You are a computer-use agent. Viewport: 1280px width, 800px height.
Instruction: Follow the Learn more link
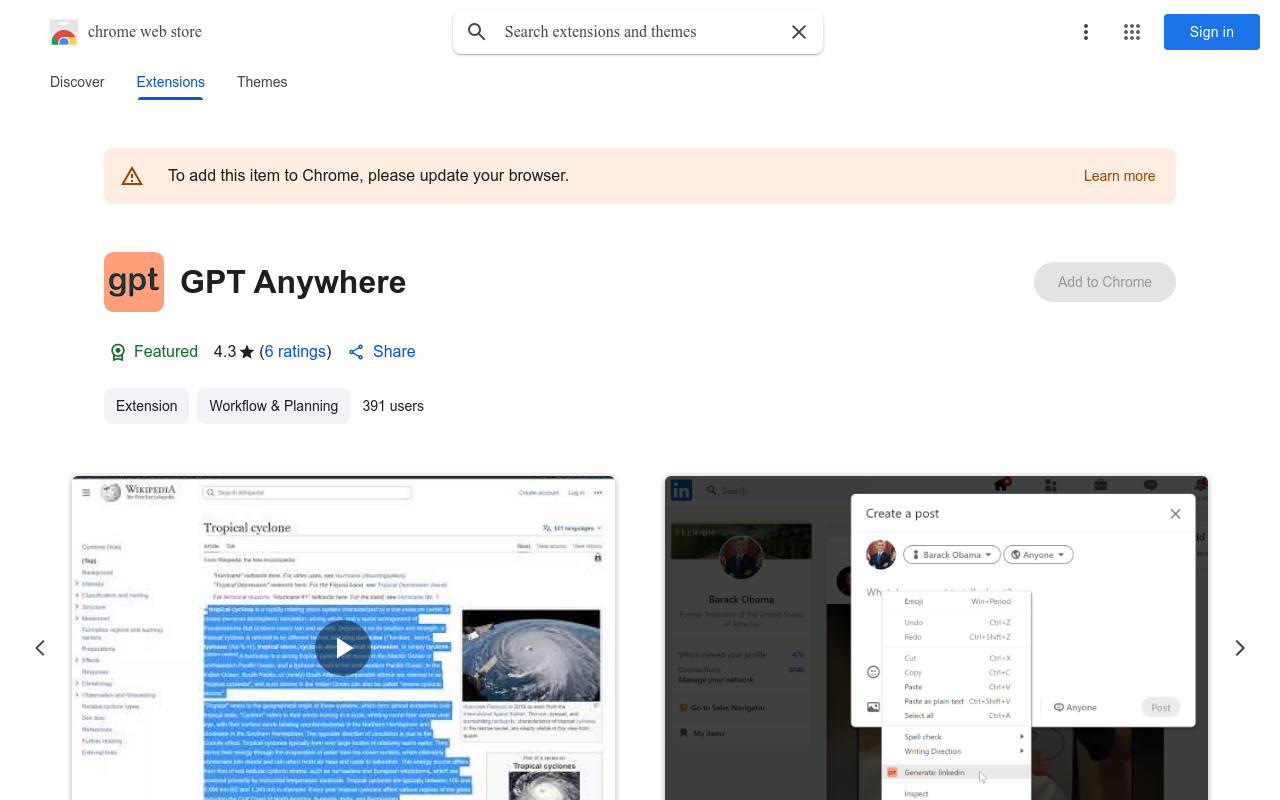[x=1119, y=176]
